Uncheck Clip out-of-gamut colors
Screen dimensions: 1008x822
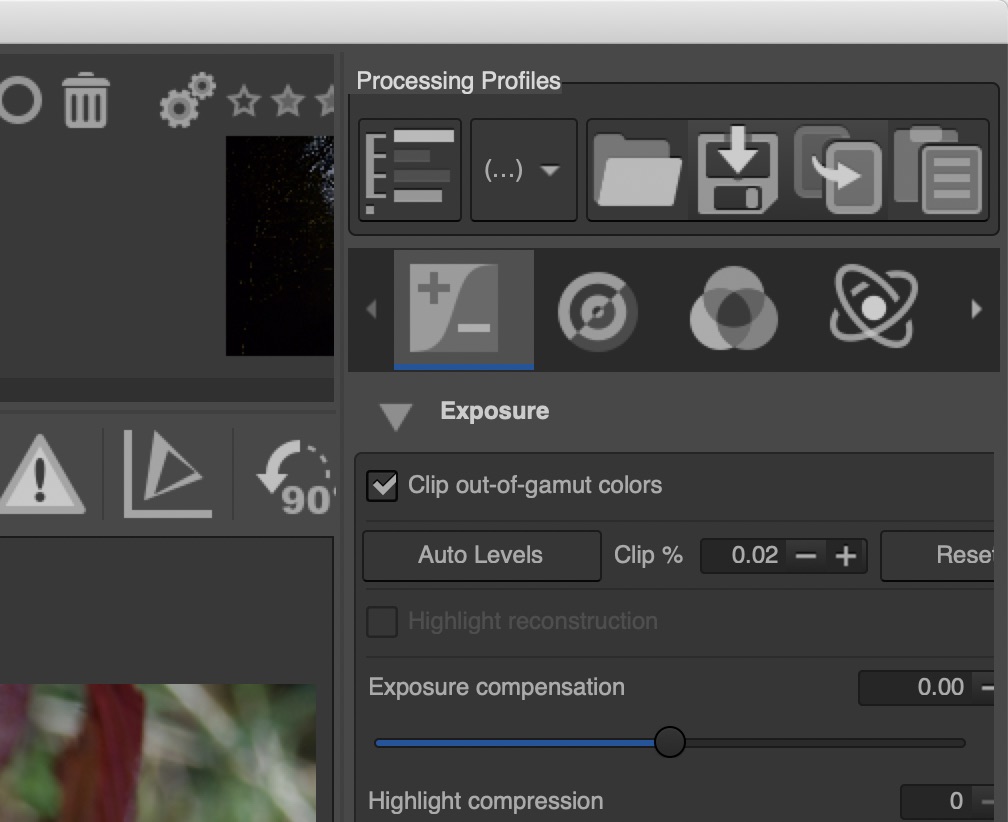[x=382, y=486]
